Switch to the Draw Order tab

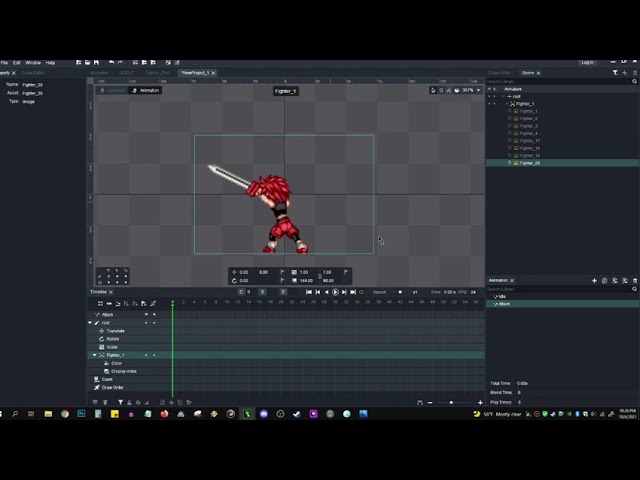[500, 73]
